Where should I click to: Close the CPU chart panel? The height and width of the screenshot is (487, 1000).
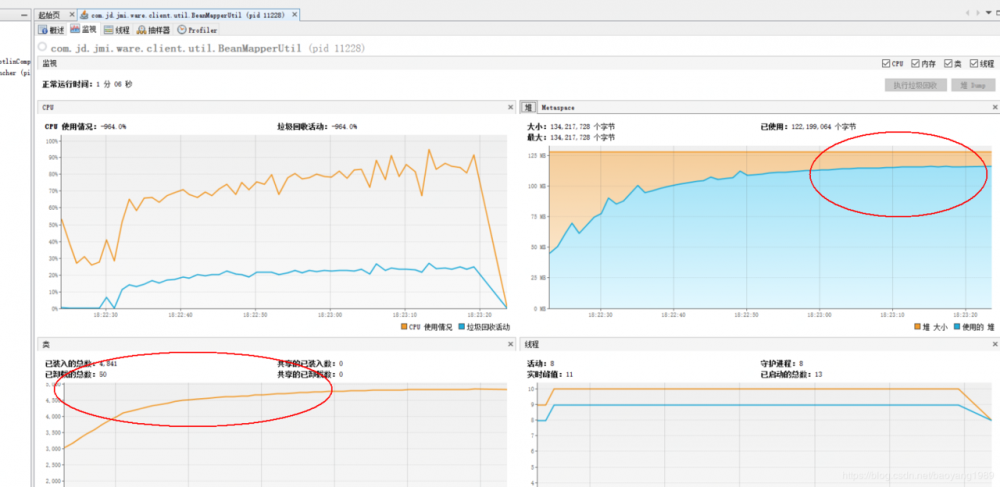click(x=510, y=107)
